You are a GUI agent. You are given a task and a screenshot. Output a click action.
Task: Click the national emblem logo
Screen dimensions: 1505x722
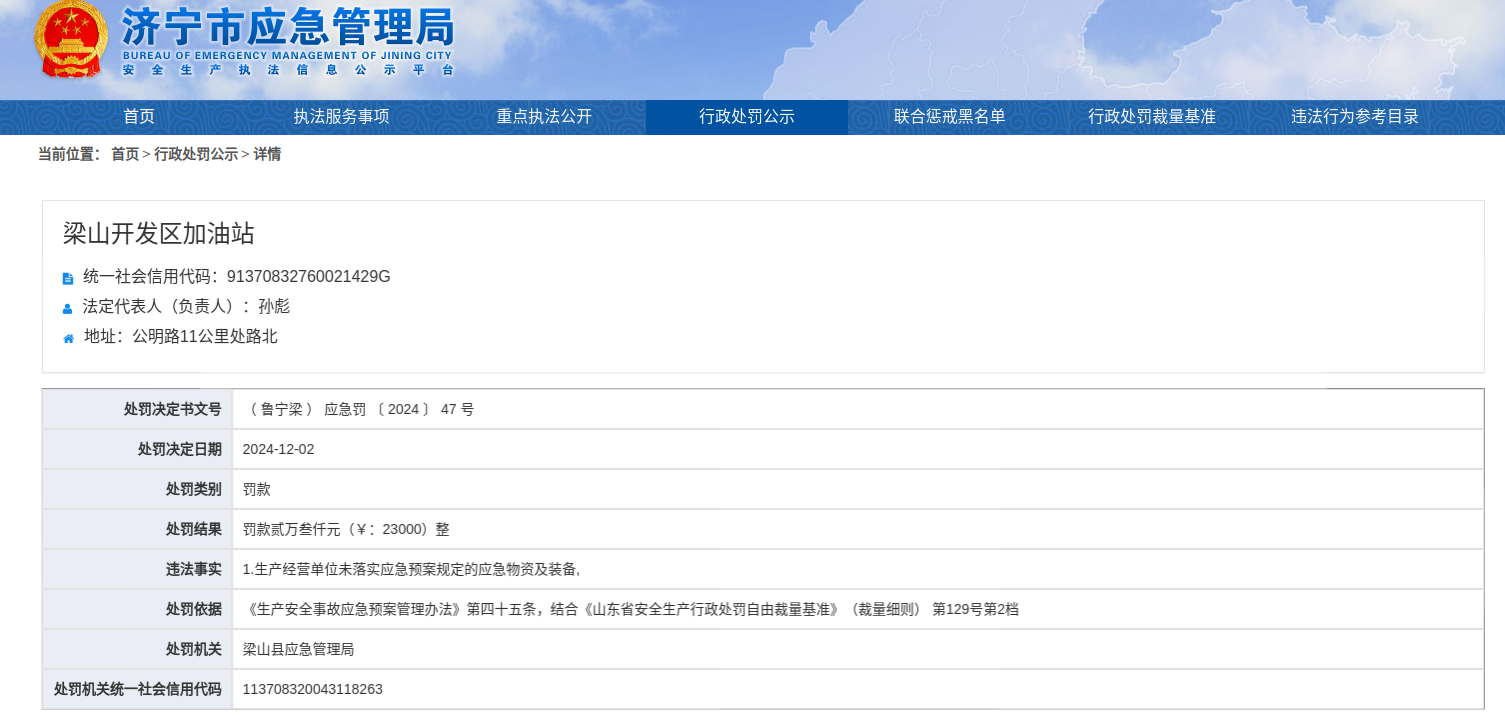pos(71,40)
